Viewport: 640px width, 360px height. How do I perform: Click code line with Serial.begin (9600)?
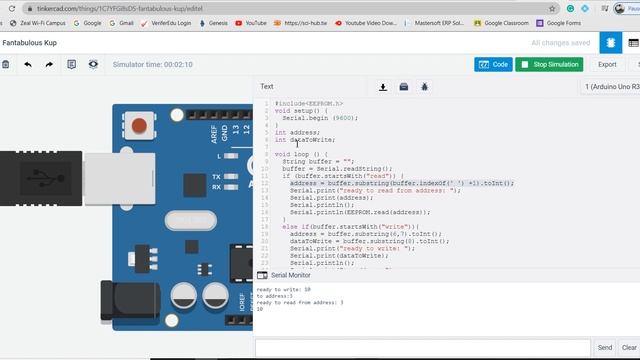coord(320,118)
